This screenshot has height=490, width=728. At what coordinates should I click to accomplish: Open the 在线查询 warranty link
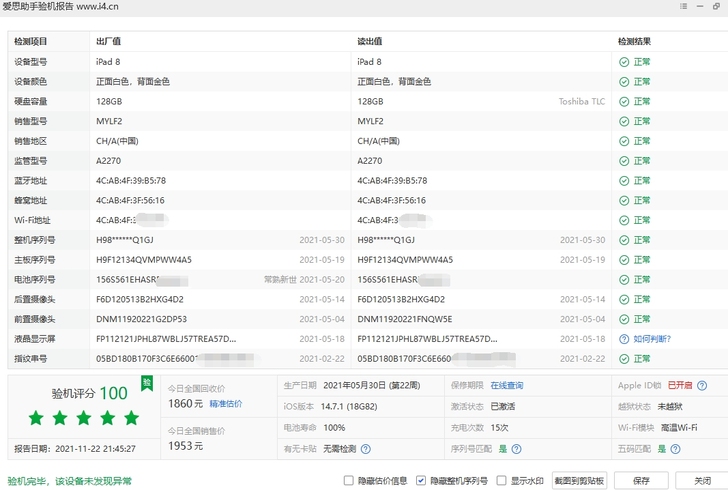click(x=507, y=385)
